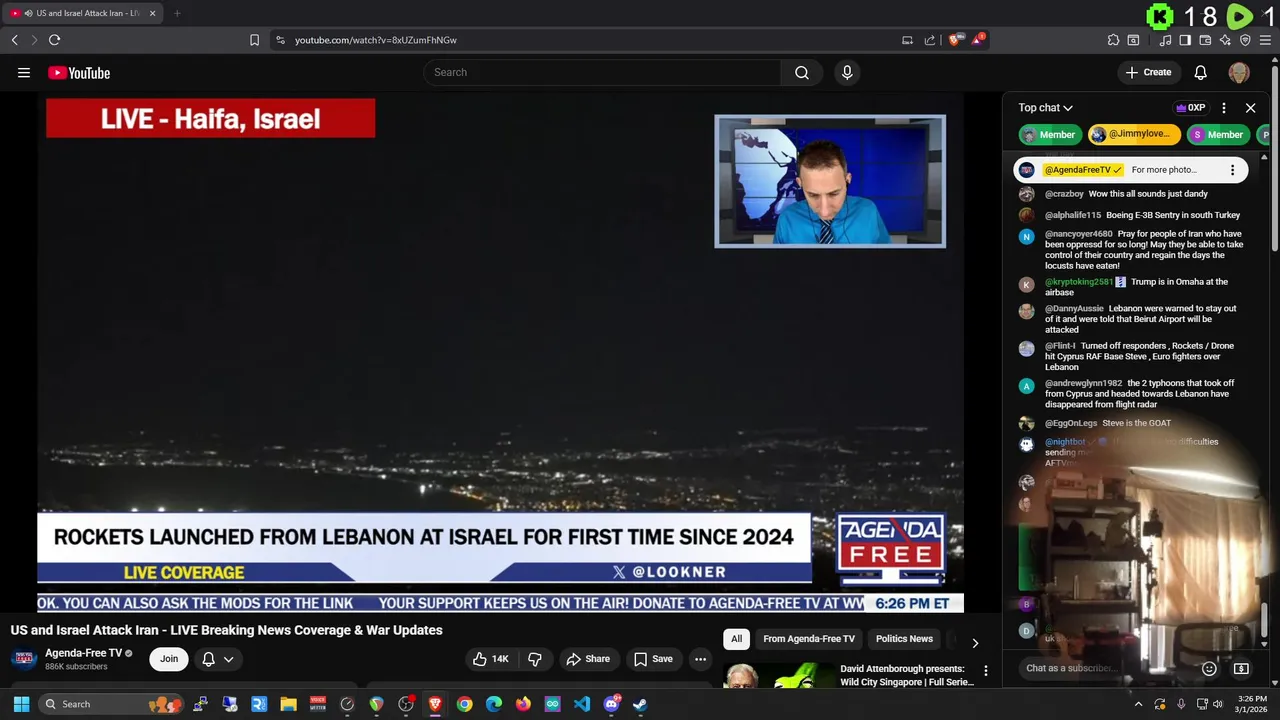The image size is (1280, 720).
Task: Click the Join membership button
Action: coord(169,659)
